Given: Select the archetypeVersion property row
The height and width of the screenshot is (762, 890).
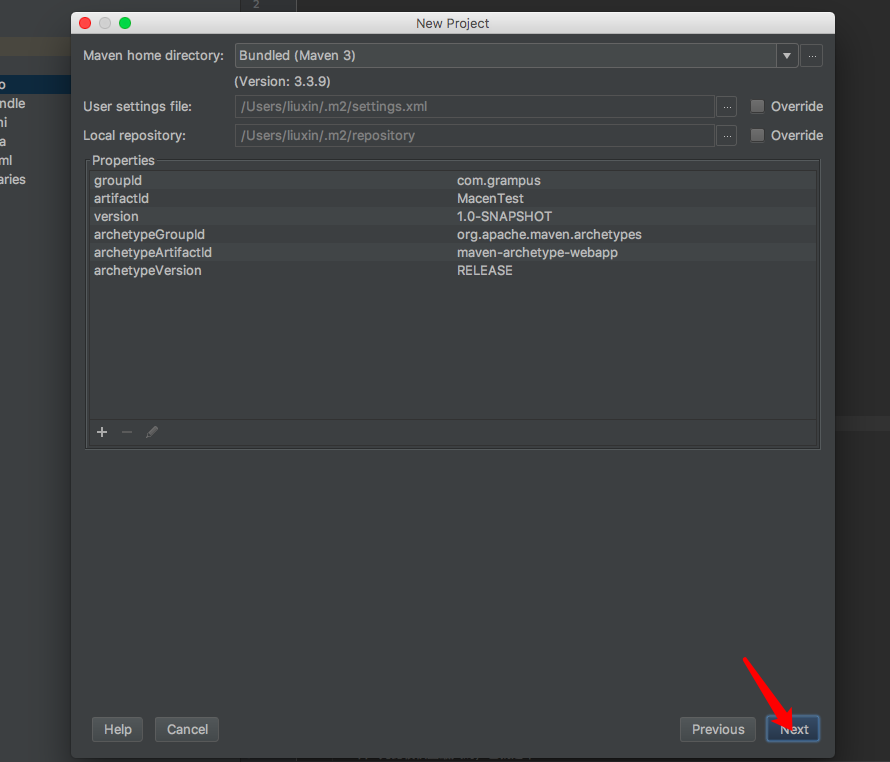Looking at the screenshot, I should point(453,270).
